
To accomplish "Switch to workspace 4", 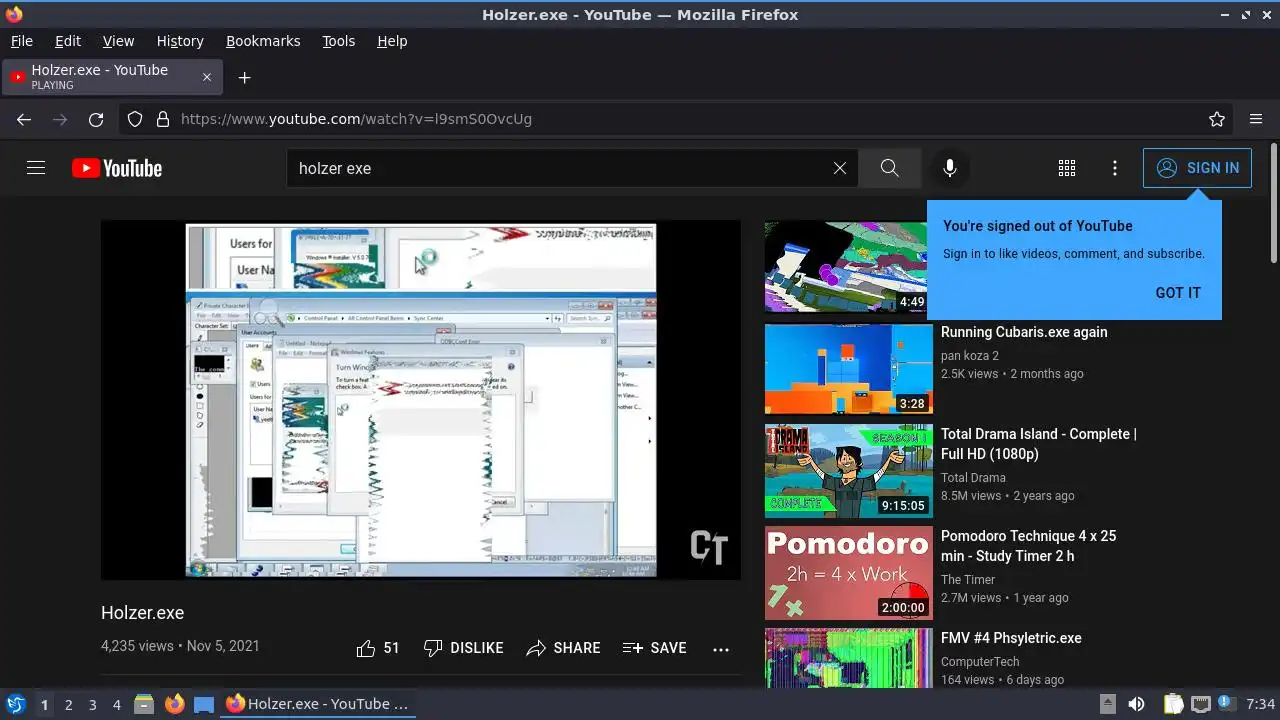I will click(x=116, y=704).
